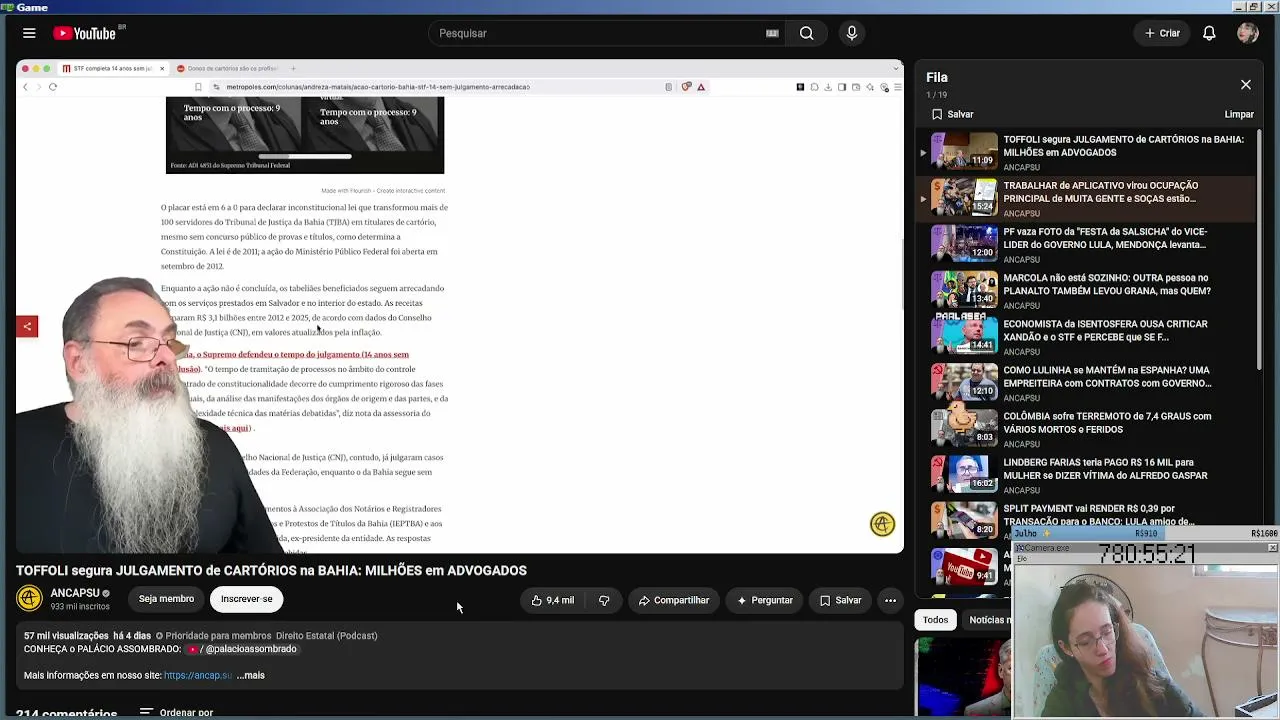Go to the YouTube home logo

point(85,33)
